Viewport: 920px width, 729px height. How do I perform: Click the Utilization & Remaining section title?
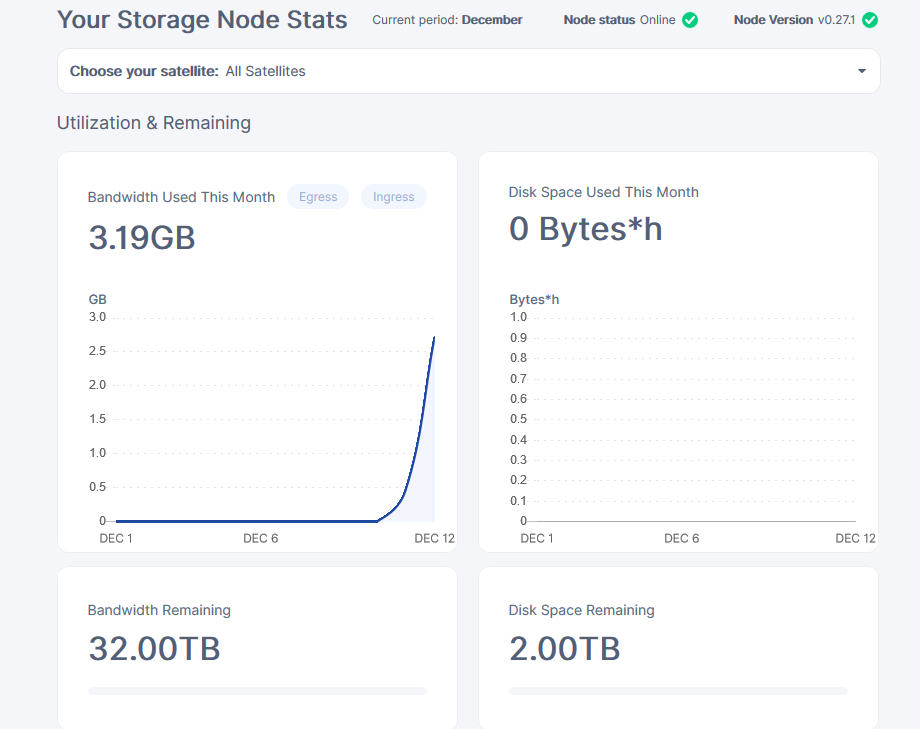click(x=154, y=123)
